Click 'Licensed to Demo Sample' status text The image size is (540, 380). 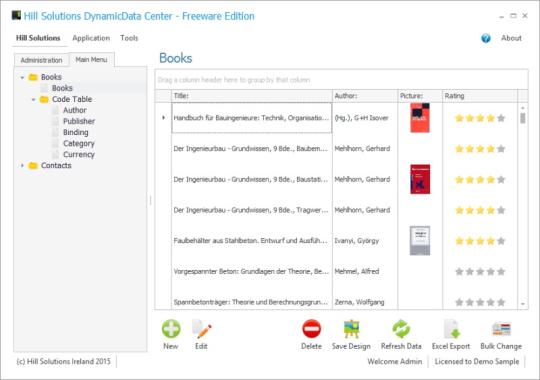click(477, 361)
